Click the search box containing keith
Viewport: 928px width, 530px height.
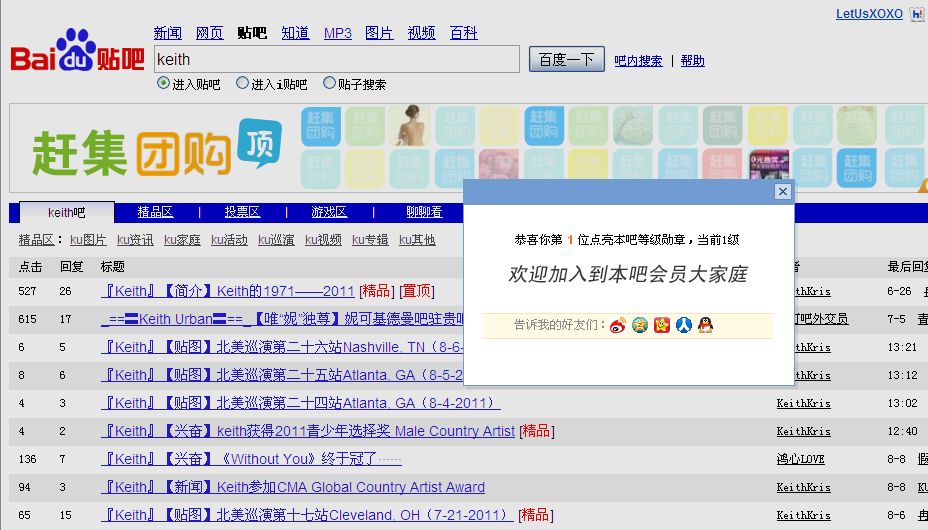337,59
